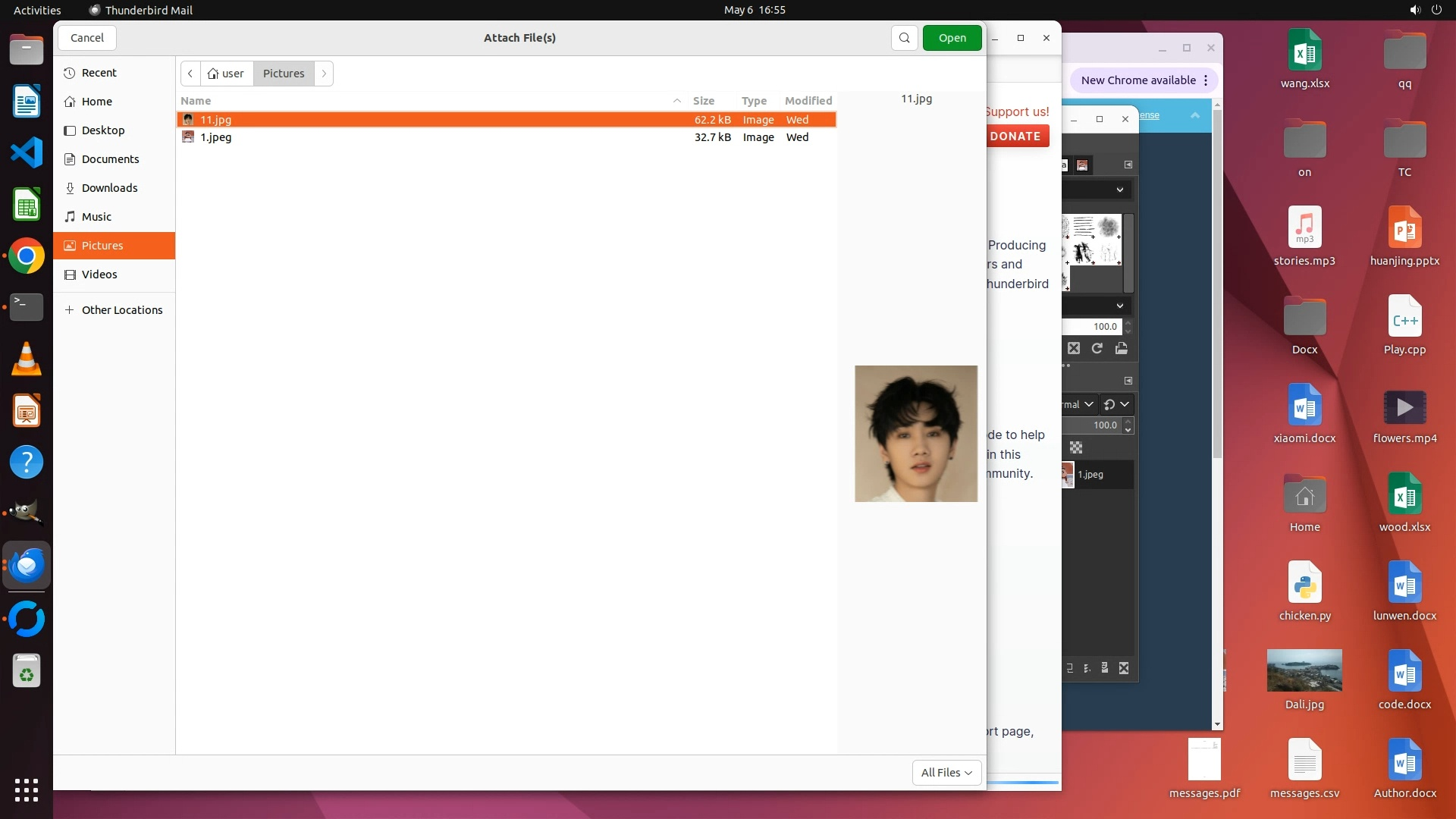Cancel the Attach File dialog

(87, 38)
